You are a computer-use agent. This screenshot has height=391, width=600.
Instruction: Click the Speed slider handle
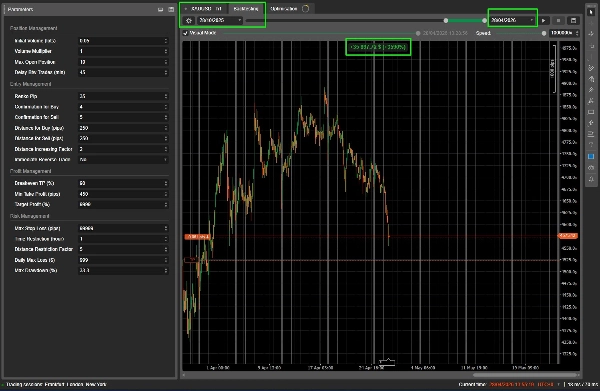point(544,33)
